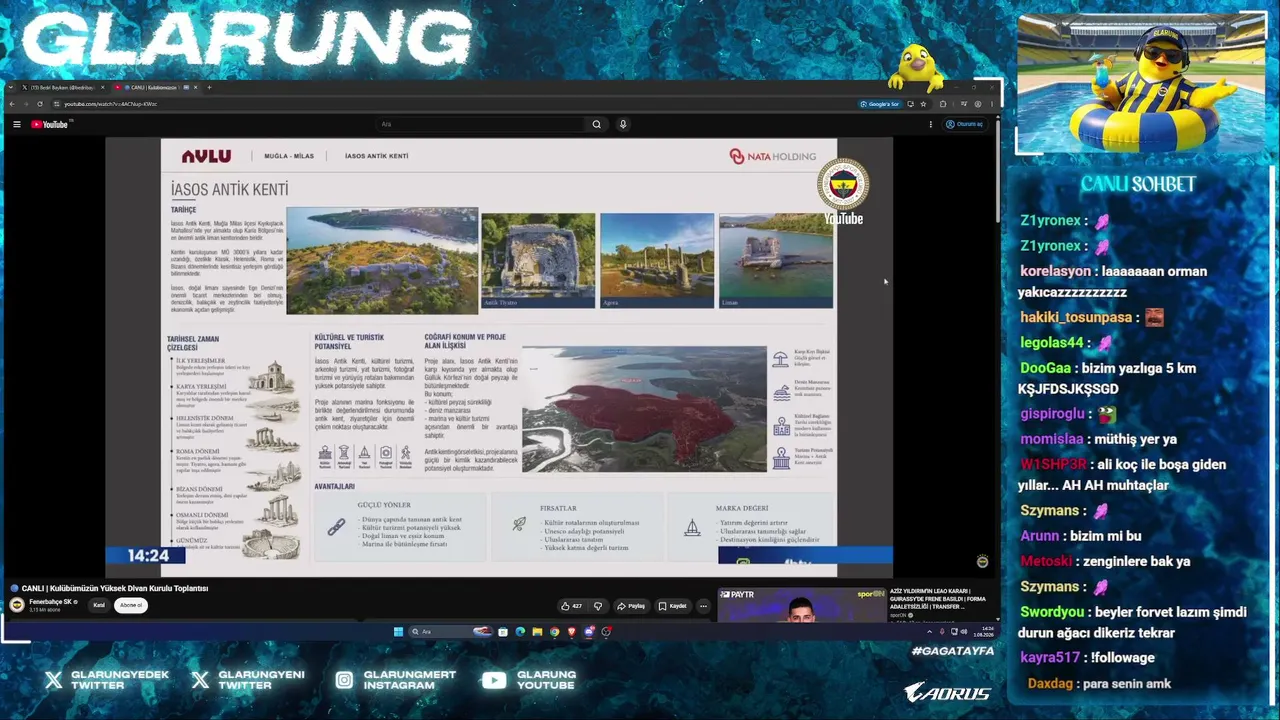The image size is (1280, 720).
Task: Click chat username hakiki_tosunpasa
Action: 1076,317
